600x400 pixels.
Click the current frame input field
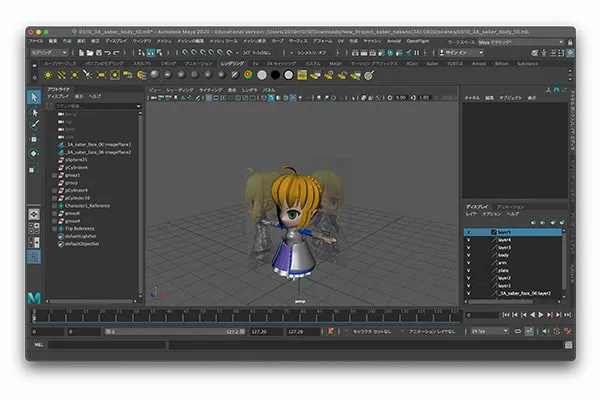click(483, 315)
